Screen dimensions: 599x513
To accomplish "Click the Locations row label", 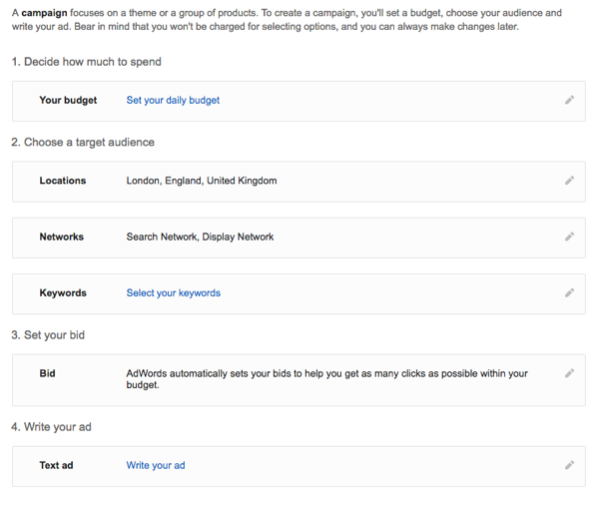I will point(63,181).
